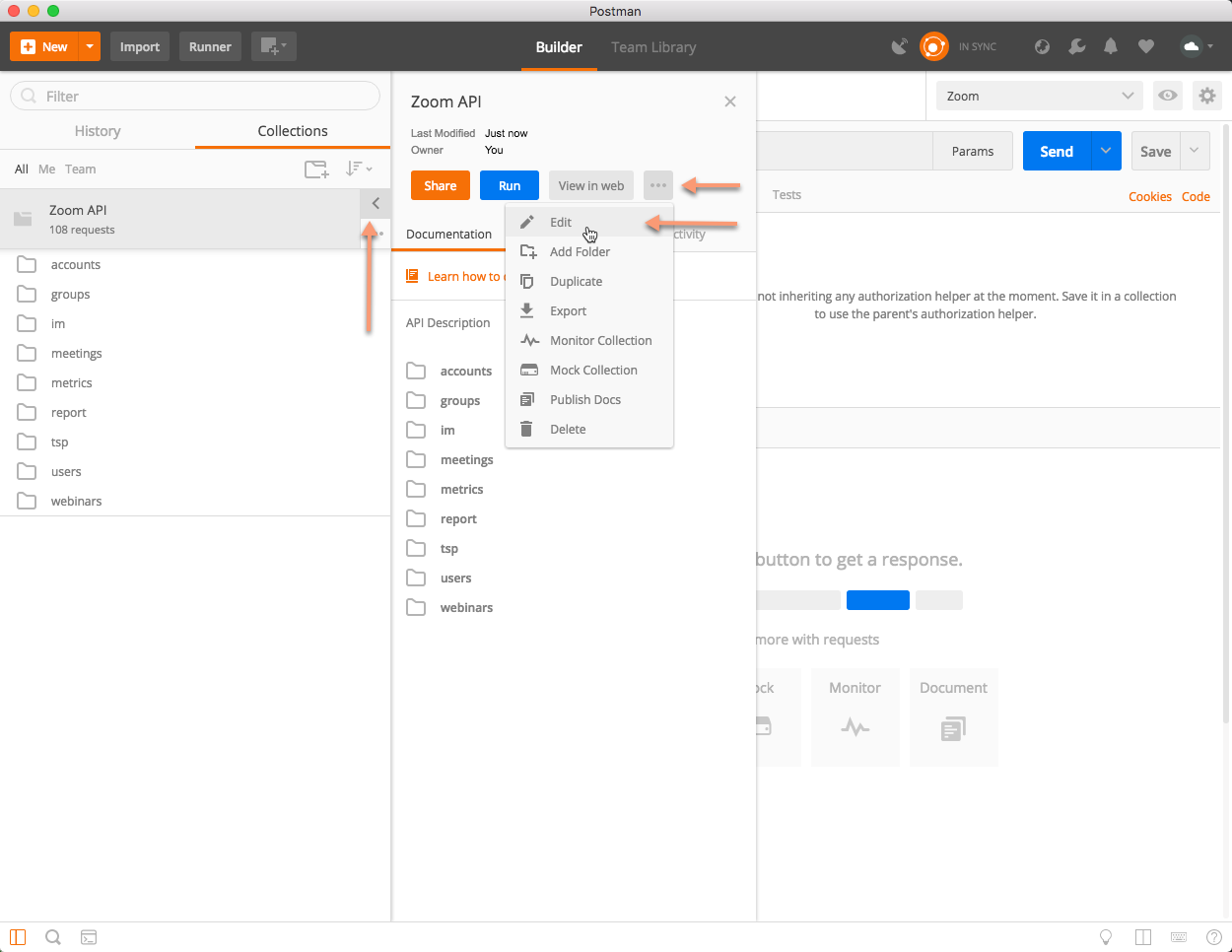Click the orange New button
This screenshot has height=952, width=1232.
(44, 46)
